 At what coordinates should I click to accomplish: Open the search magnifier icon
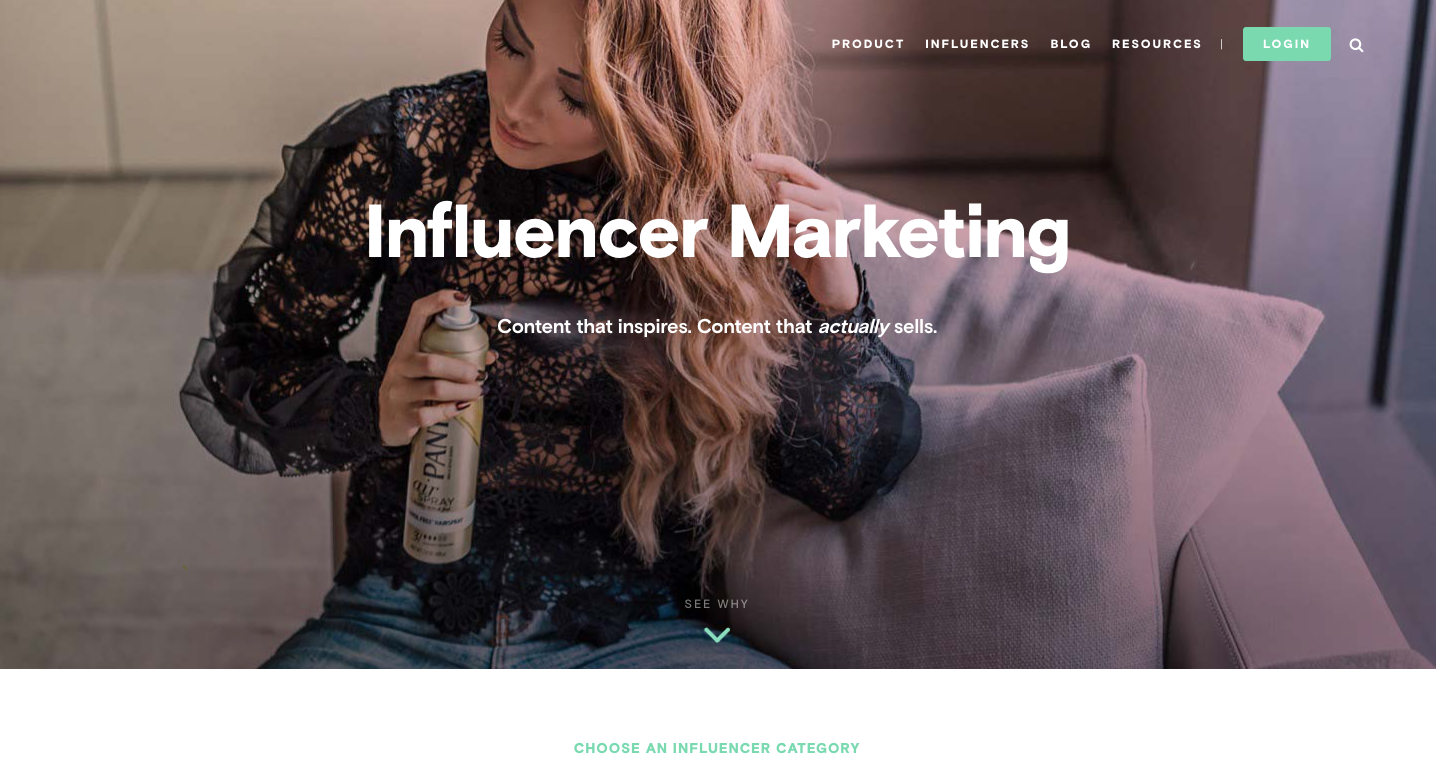click(x=1356, y=45)
